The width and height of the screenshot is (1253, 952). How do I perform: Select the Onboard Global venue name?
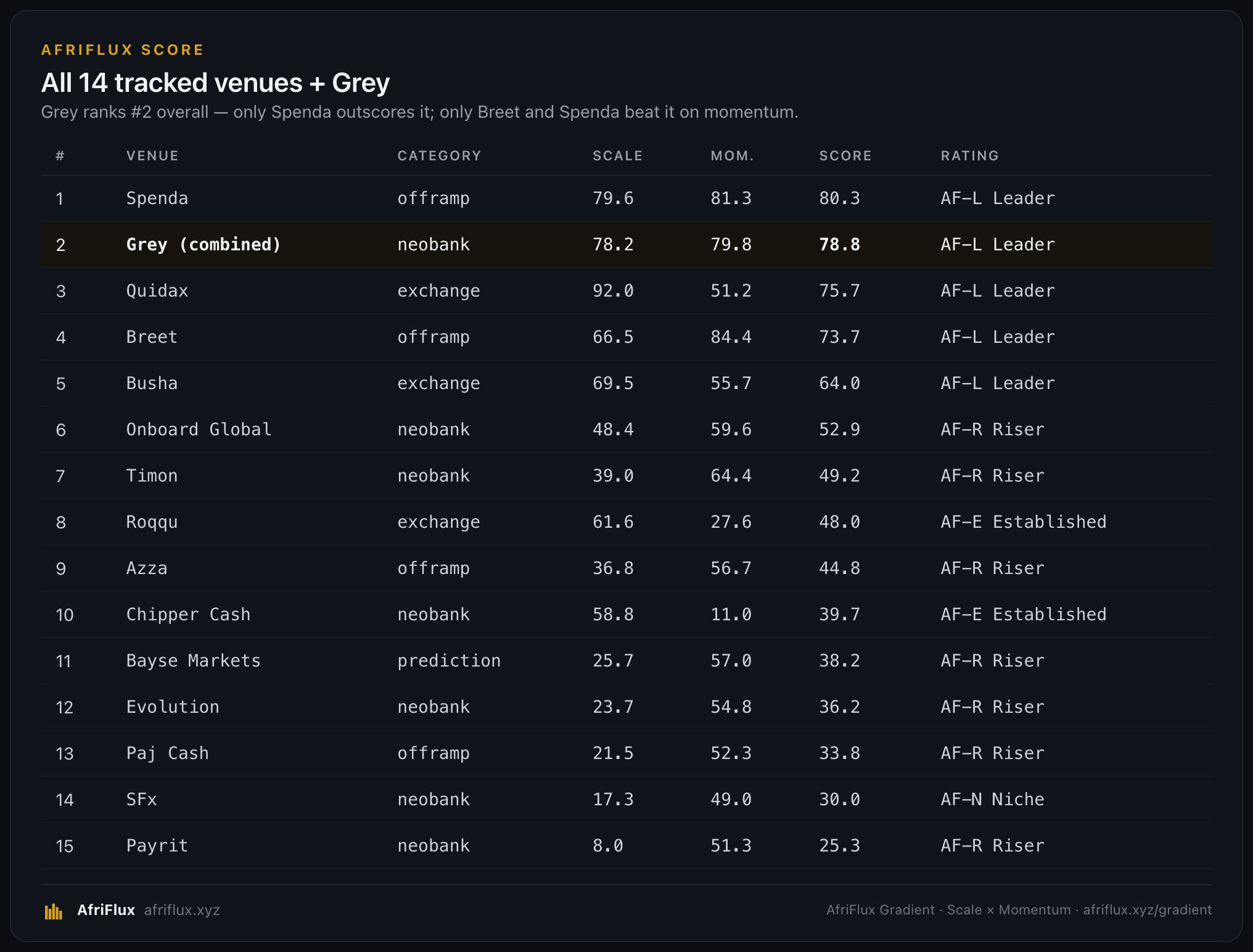(199, 430)
